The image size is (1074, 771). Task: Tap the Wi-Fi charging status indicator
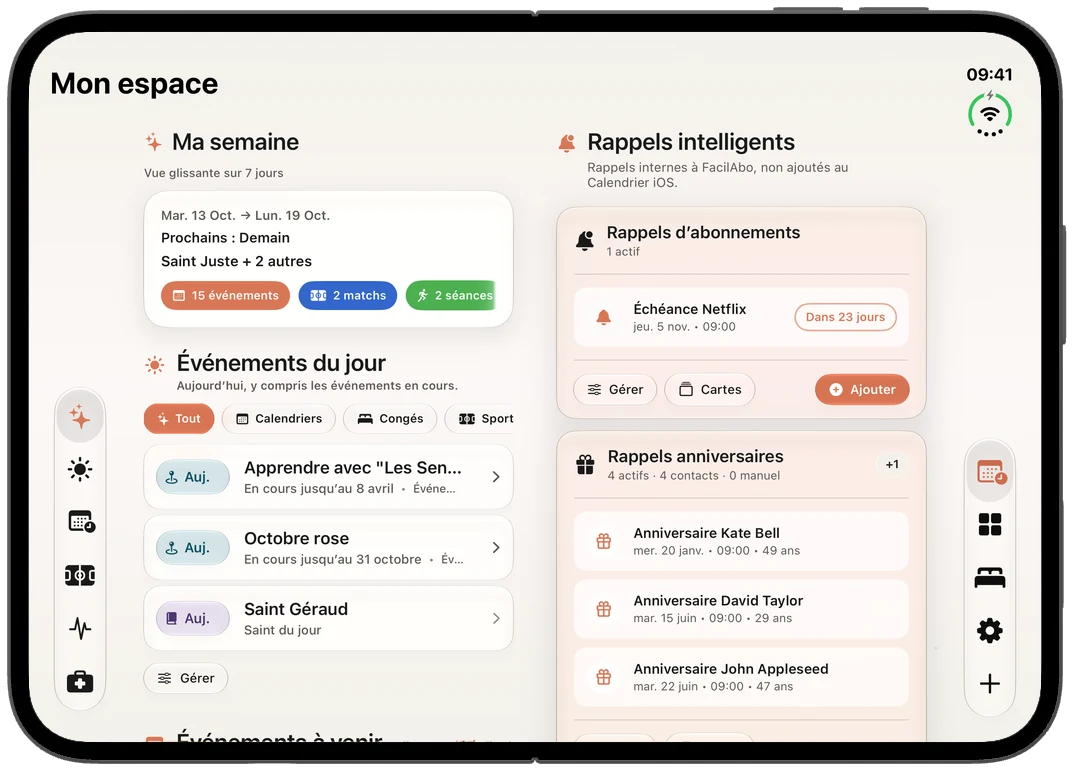pos(990,114)
